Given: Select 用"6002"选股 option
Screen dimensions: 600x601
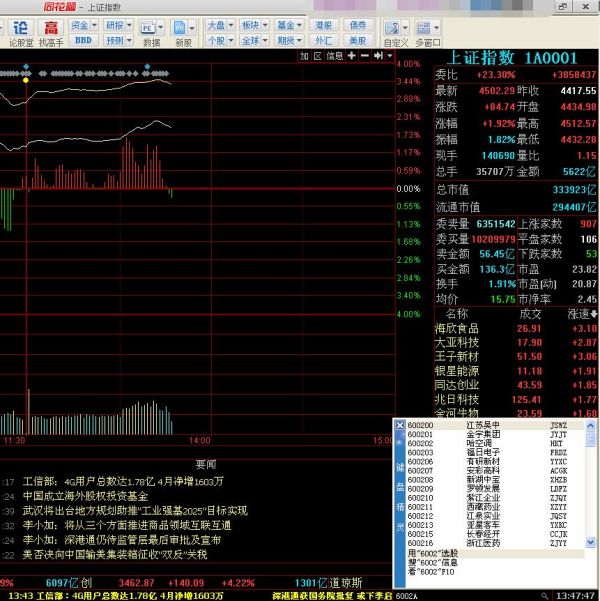Looking at the screenshot, I should click(x=495, y=553).
